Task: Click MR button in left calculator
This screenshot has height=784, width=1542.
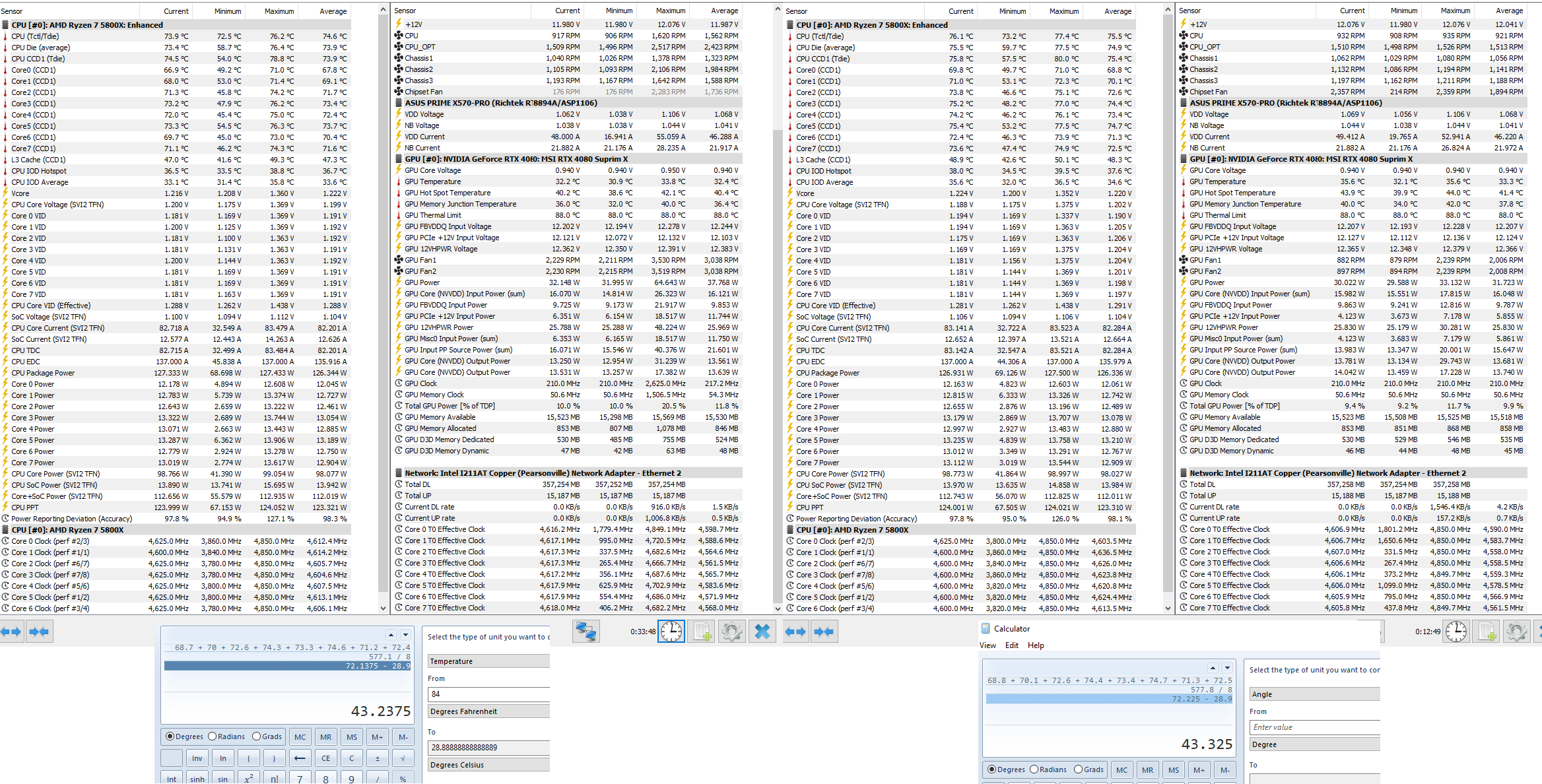Action: pyautogui.click(x=326, y=737)
